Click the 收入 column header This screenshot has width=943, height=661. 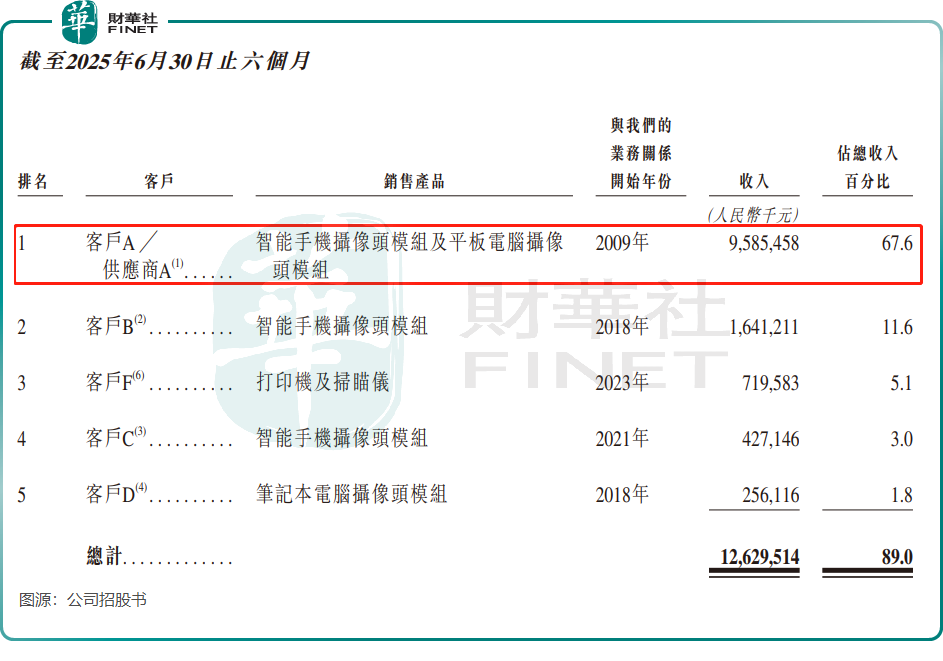click(752, 180)
